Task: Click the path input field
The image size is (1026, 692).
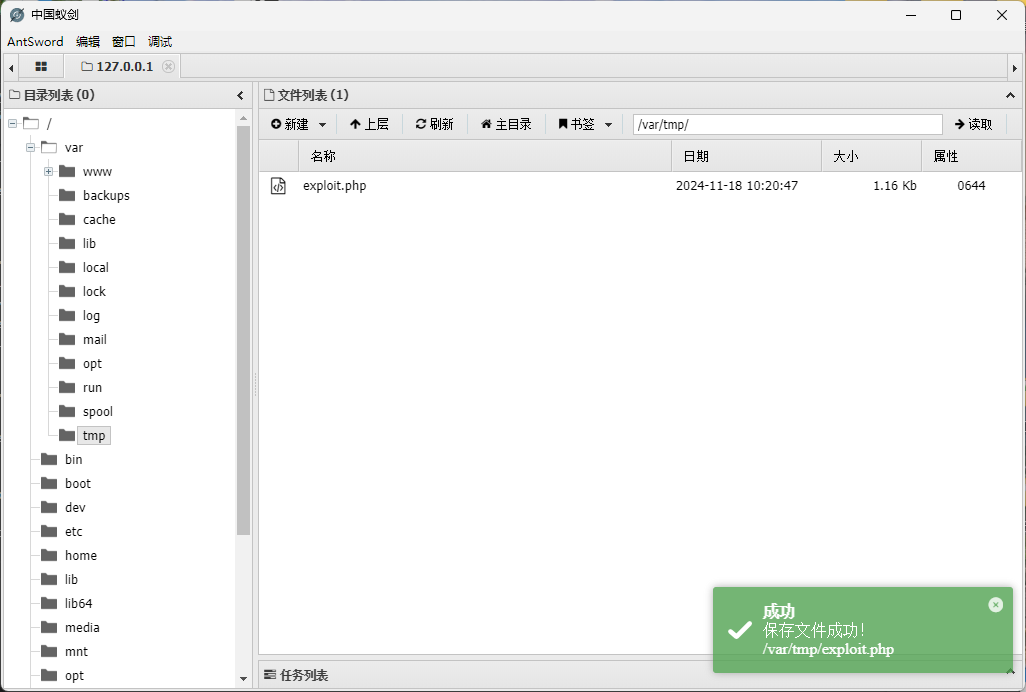Action: 787,125
